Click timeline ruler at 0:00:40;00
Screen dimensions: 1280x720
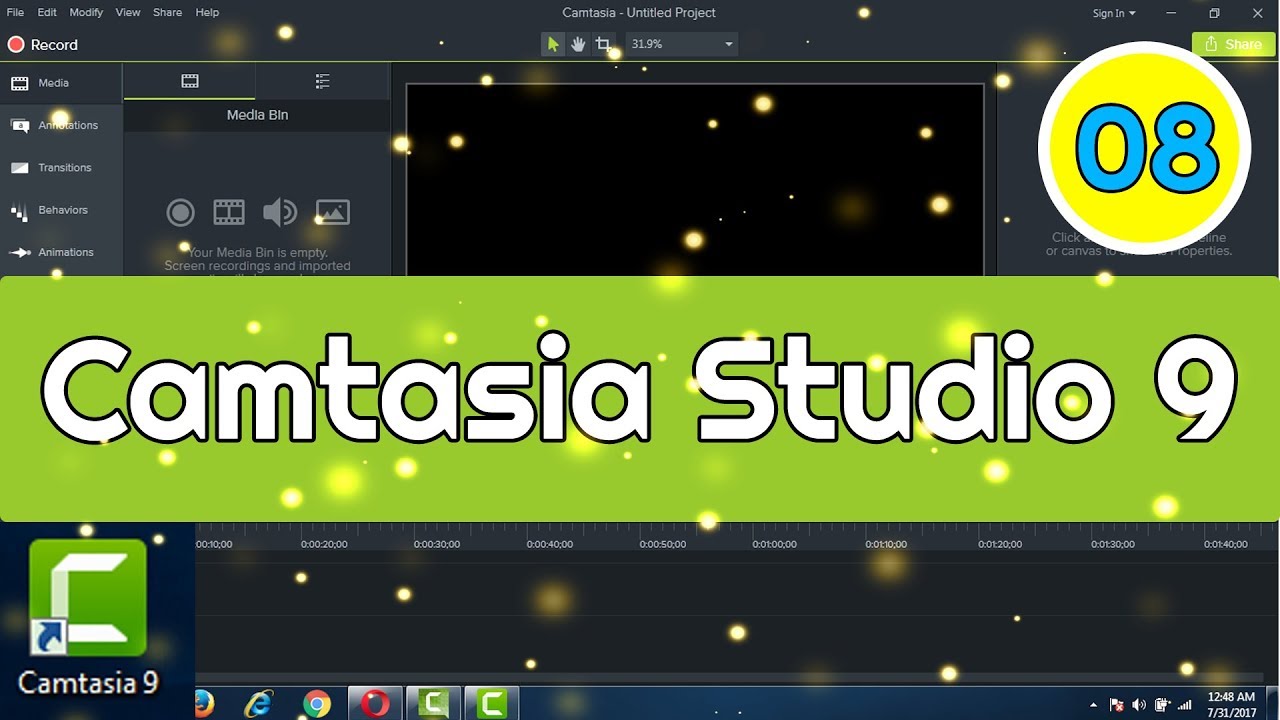[x=550, y=544]
